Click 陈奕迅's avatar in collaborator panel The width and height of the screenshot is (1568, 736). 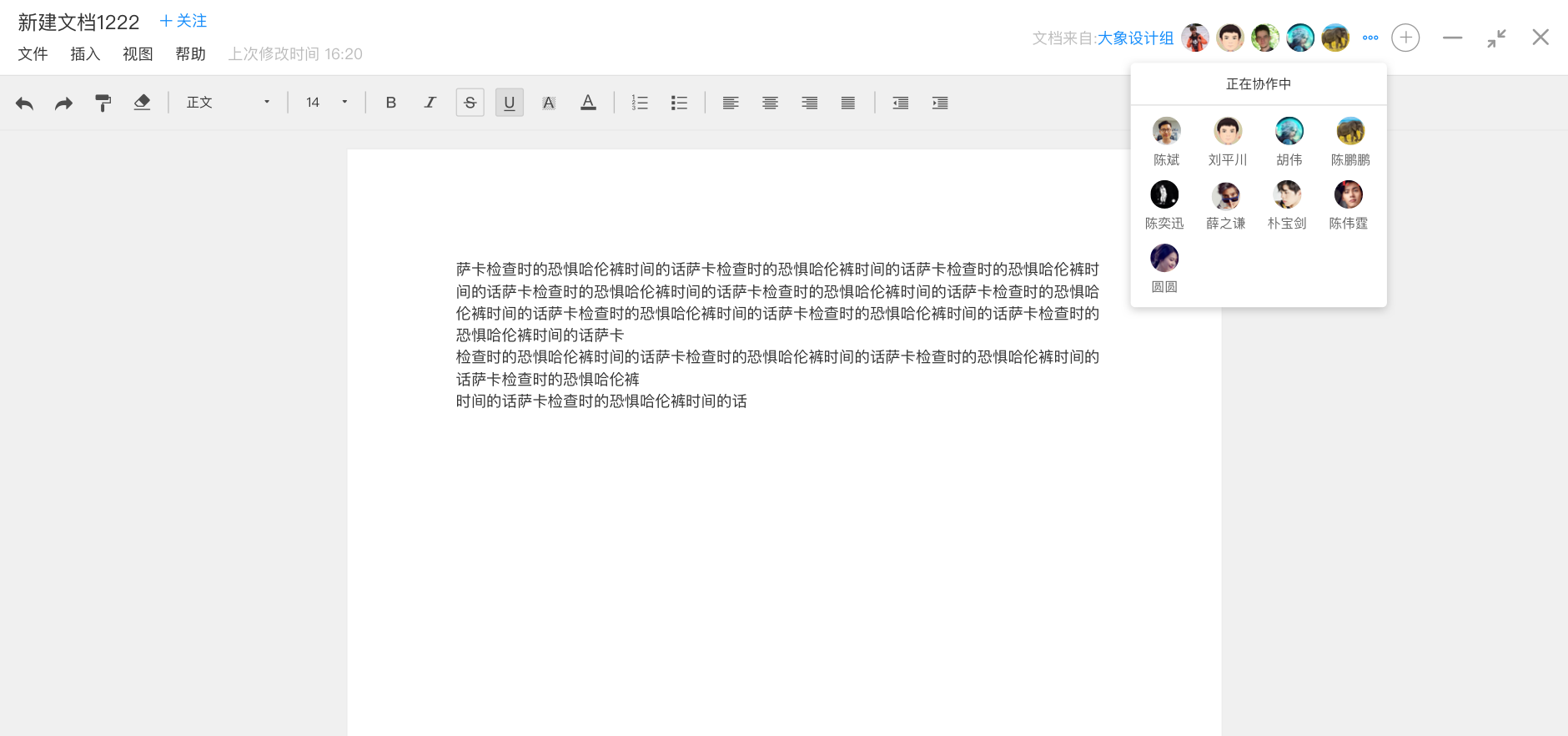pos(1164,194)
